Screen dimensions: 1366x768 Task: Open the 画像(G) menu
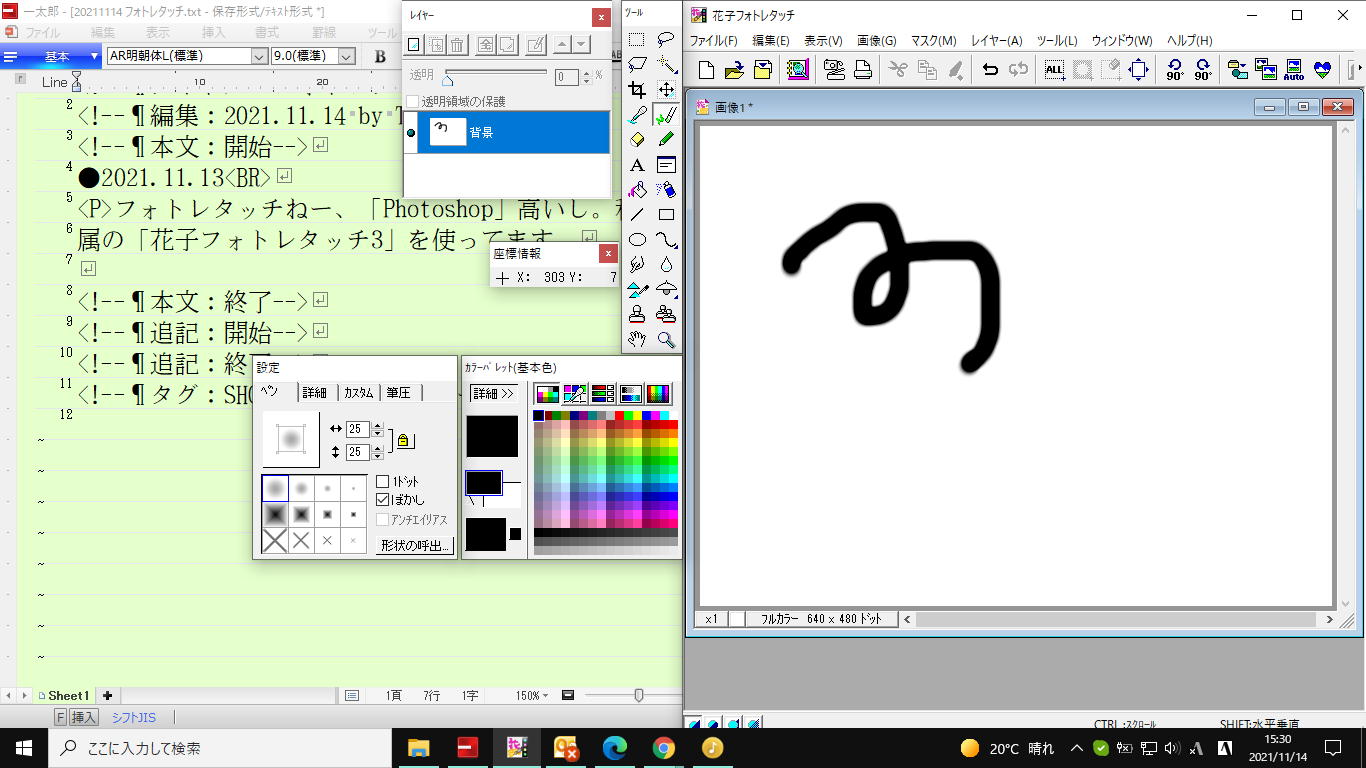(876, 41)
